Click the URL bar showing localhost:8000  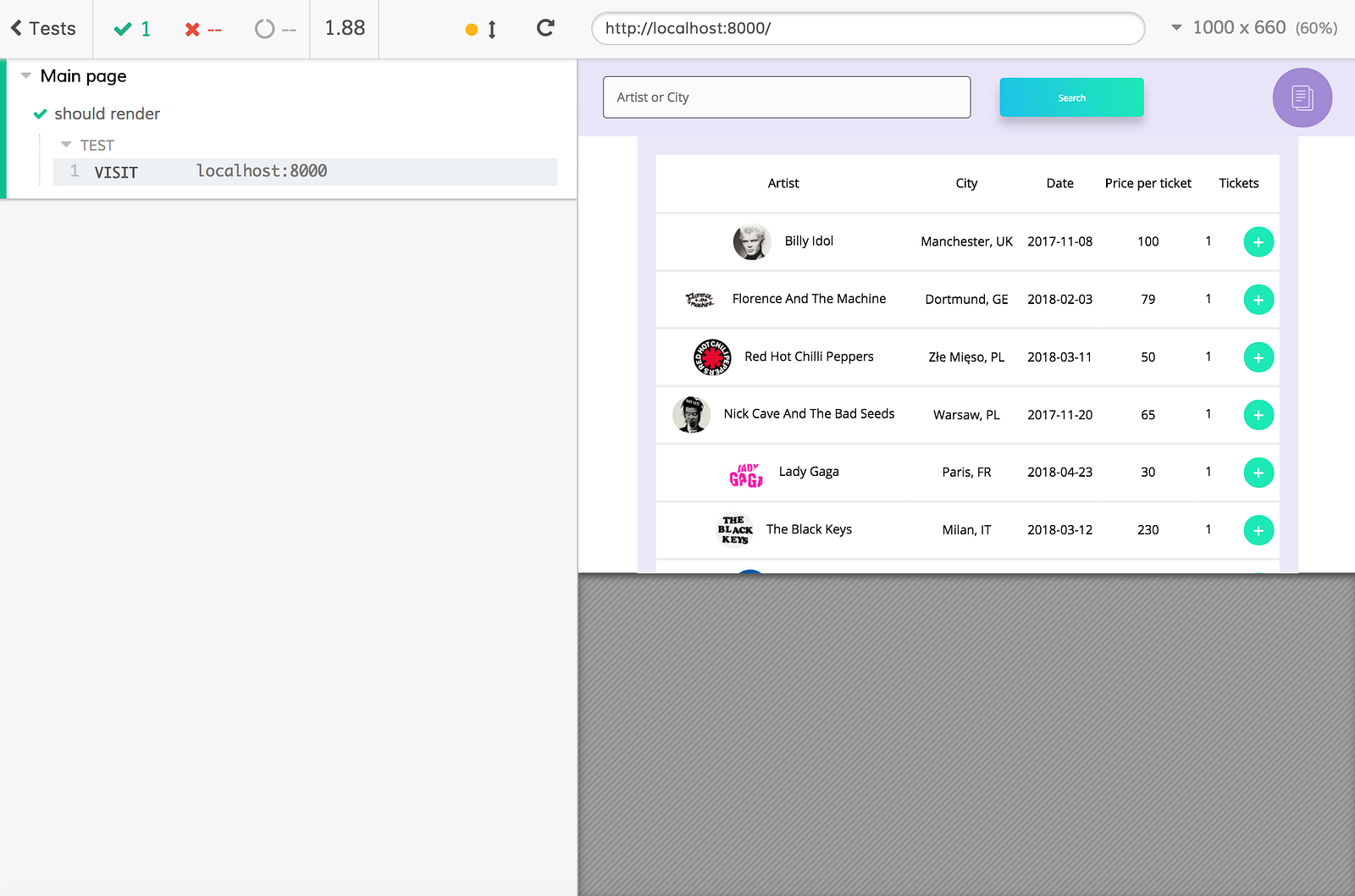pos(868,28)
